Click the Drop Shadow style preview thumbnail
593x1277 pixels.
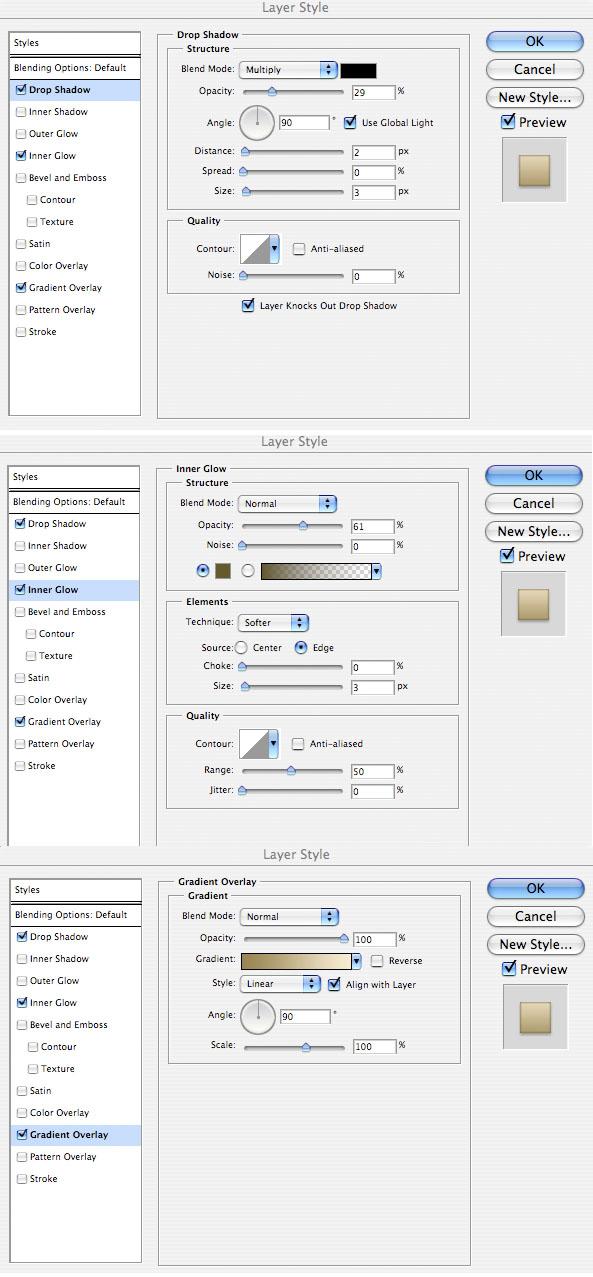point(534,171)
